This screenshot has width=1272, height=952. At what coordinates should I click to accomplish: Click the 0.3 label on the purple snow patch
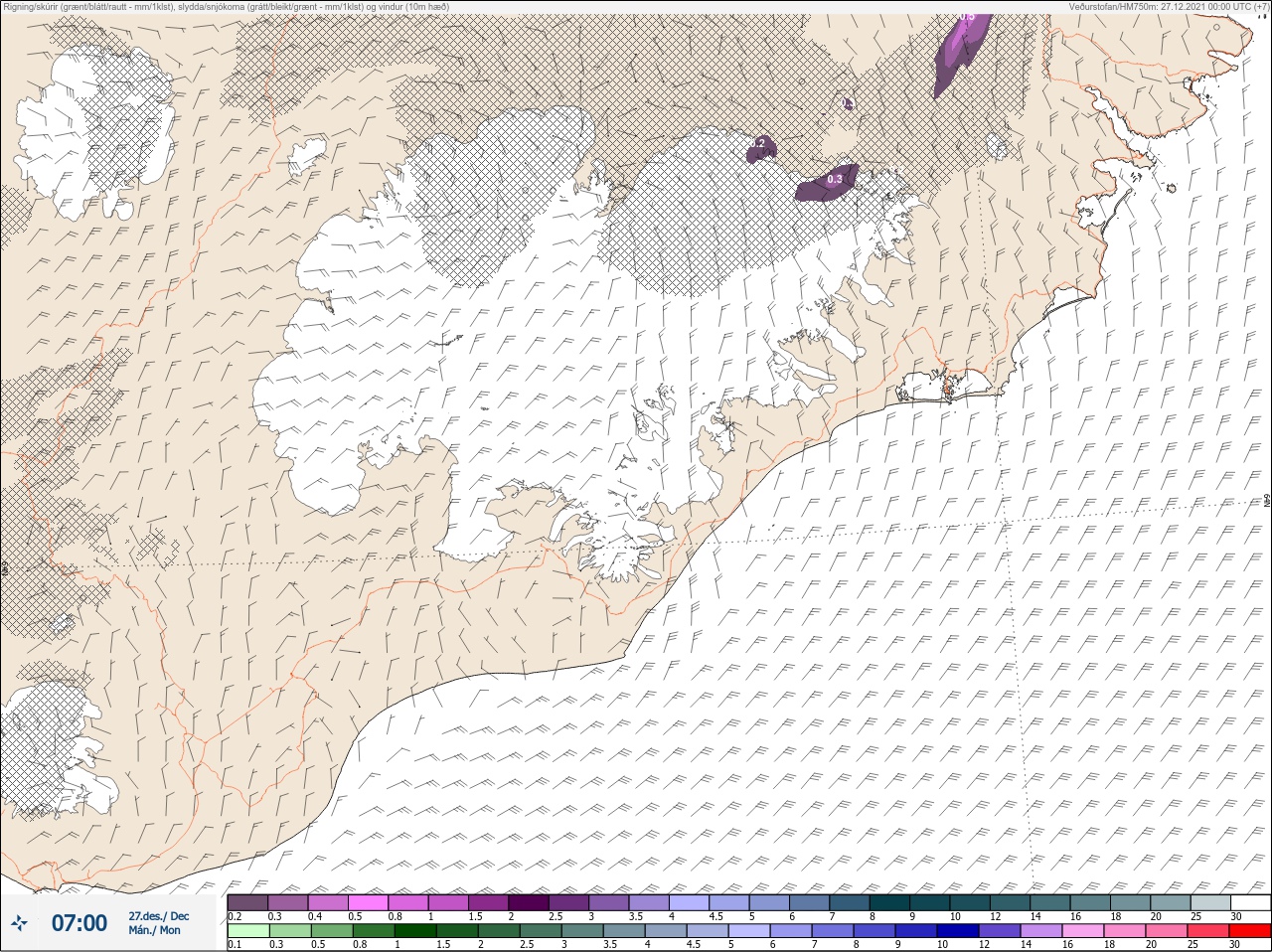(x=835, y=180)
